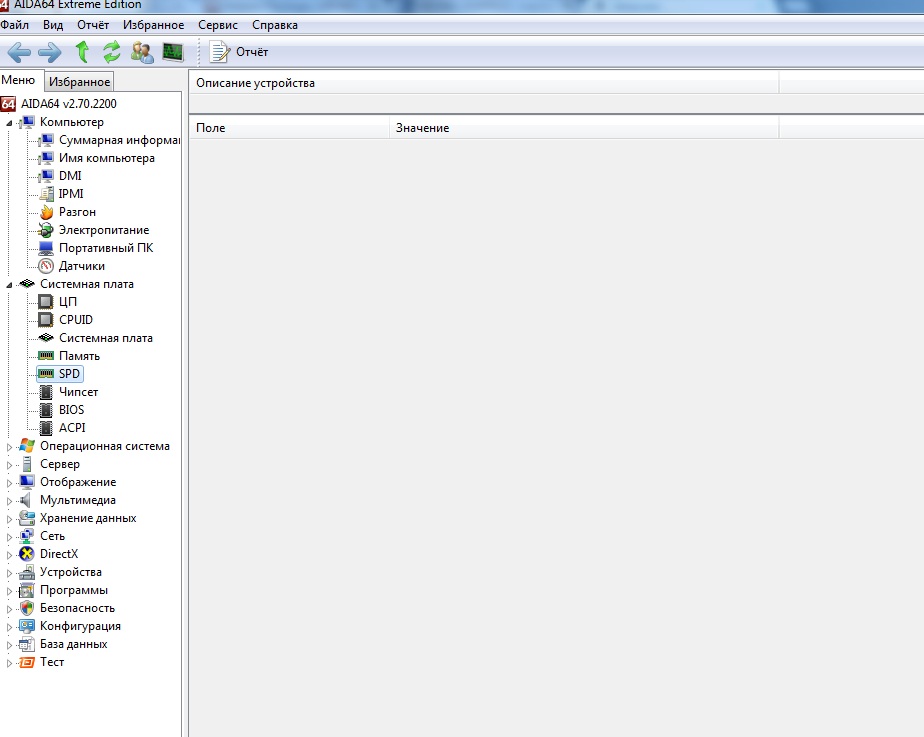Select the База данных tree label
The width and height of the screenshot is (924, 737).
[74, 645]
